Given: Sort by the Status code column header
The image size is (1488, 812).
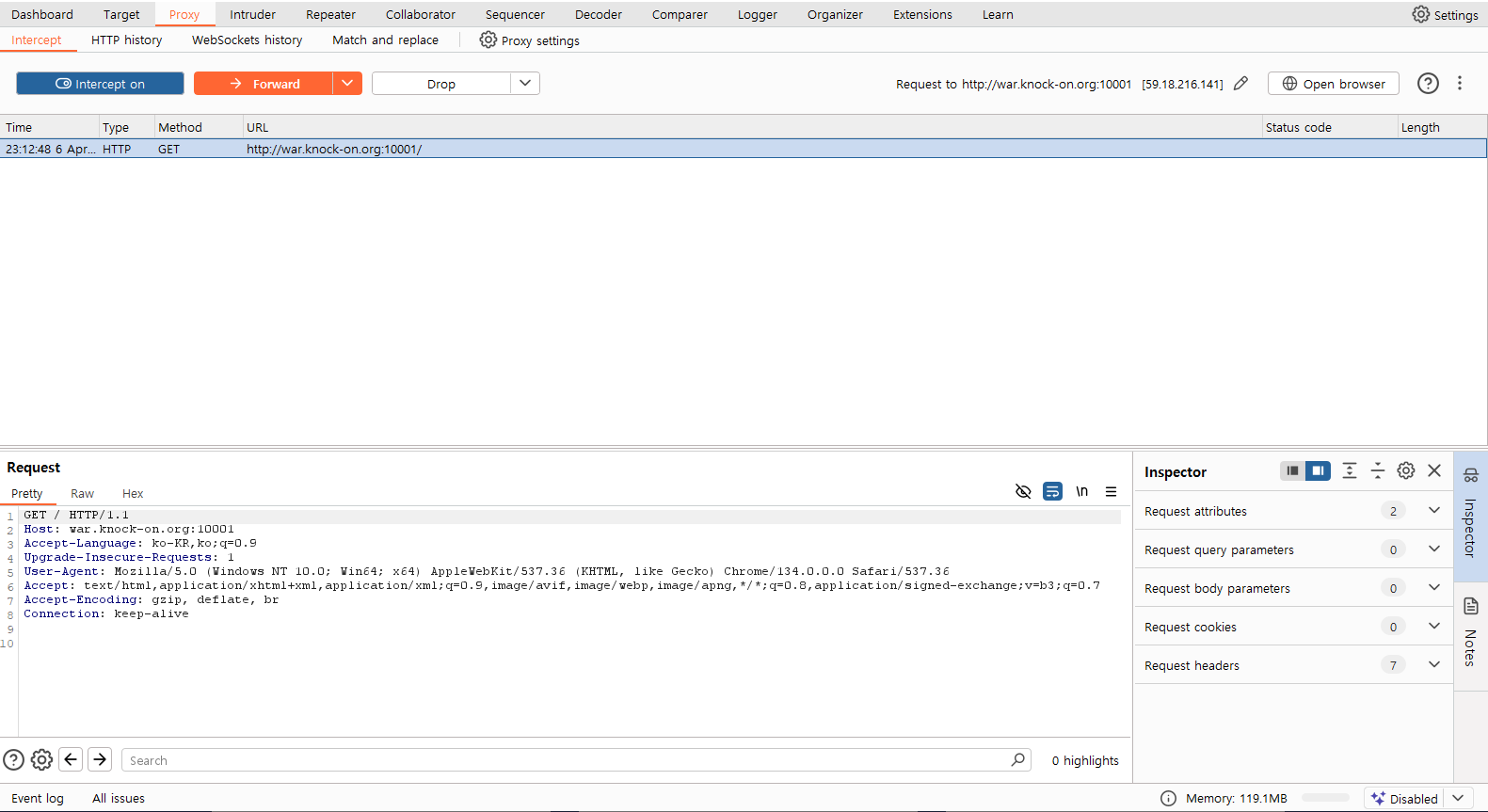Looking at the screenshot, I should (1329, 127).
